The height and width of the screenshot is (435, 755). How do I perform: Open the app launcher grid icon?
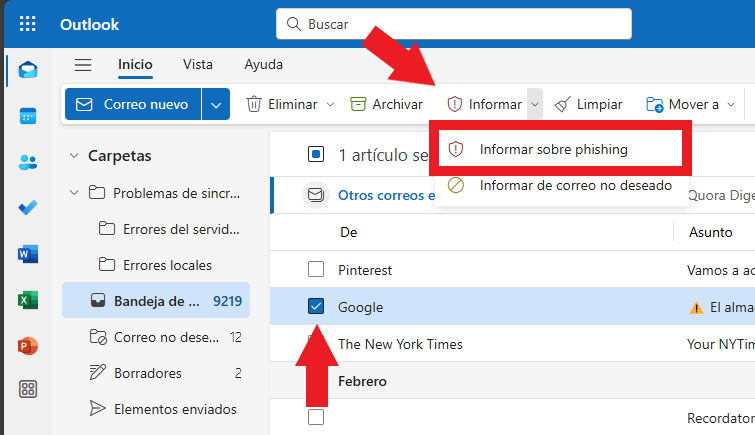click(x=27, y=24)
